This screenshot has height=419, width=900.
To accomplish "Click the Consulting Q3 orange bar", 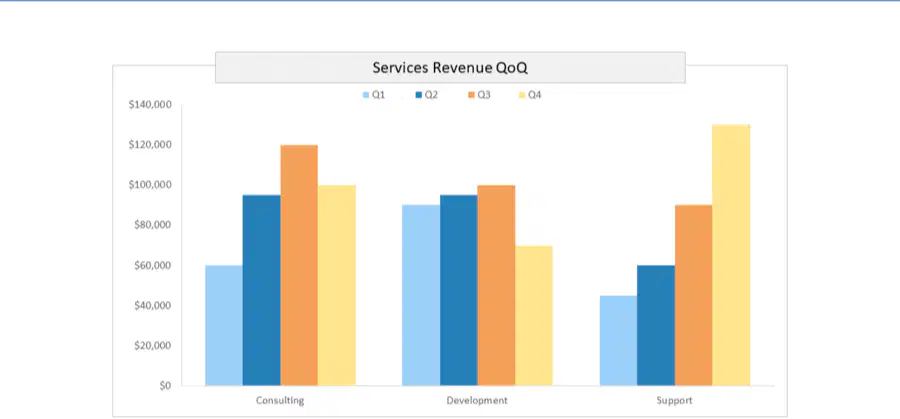I will [x=299, y=265].
